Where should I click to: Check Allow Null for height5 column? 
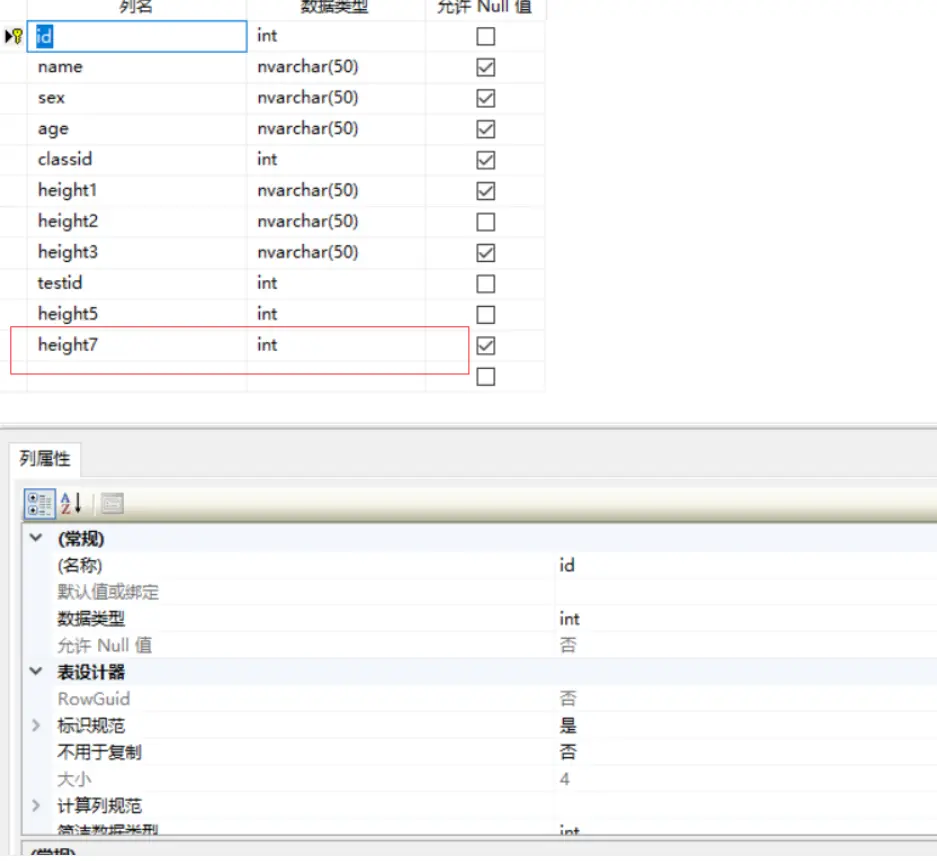(x=485, y=315)
